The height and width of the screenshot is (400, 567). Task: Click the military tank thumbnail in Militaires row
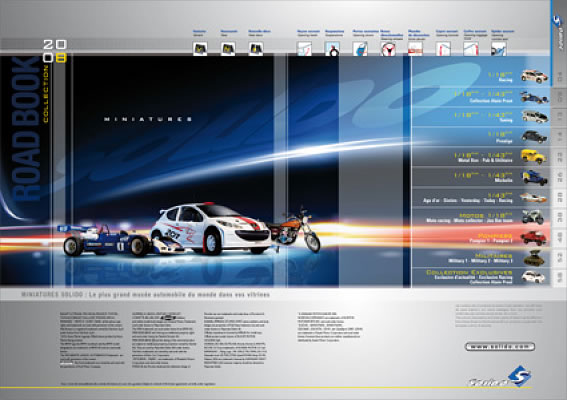pos(533,258)
